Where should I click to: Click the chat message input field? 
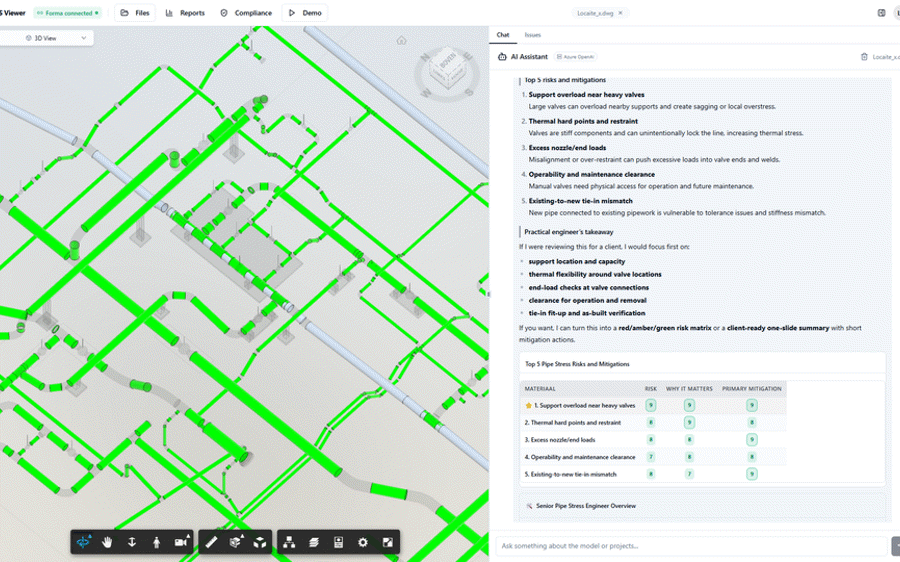pyautogui.click(x=692, y=546)
